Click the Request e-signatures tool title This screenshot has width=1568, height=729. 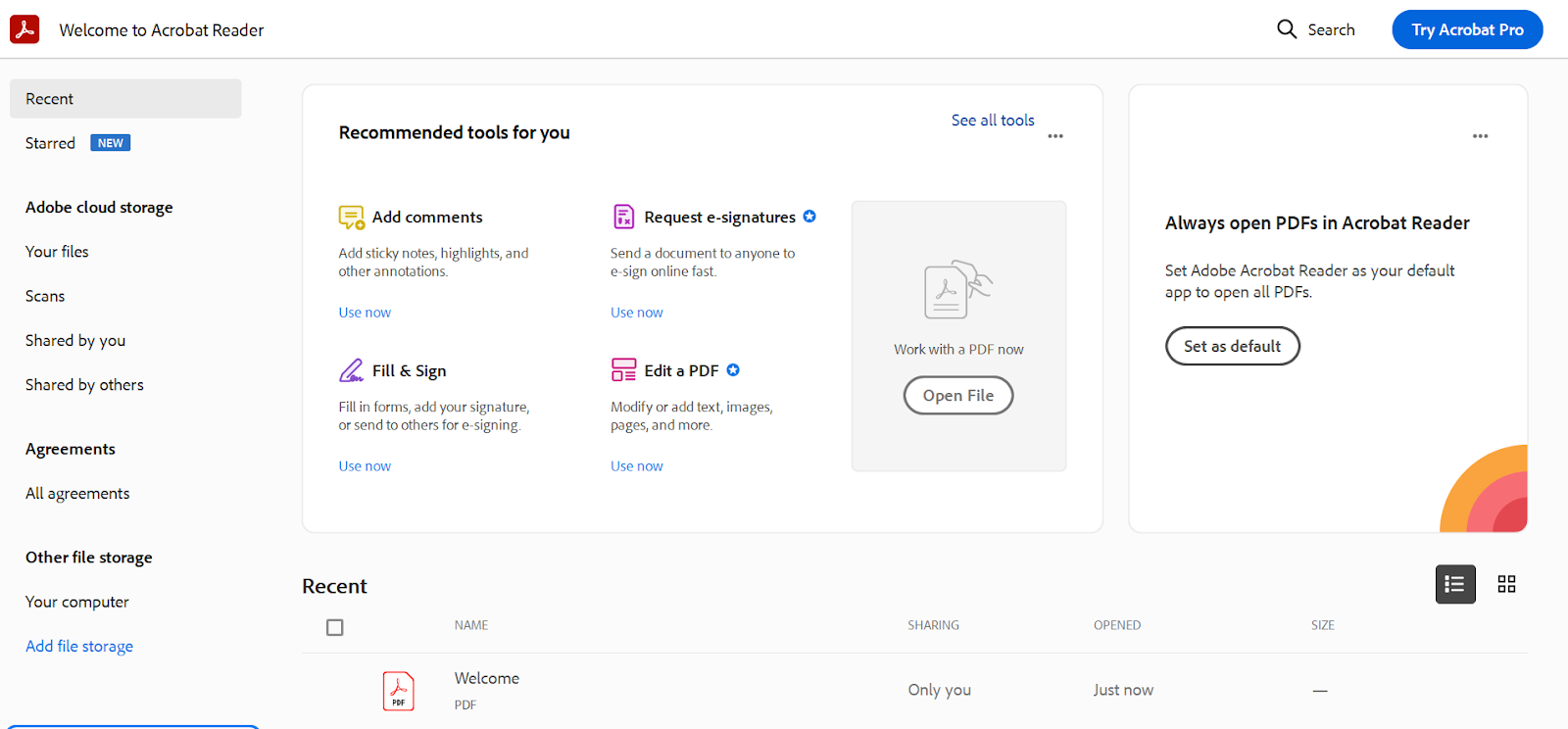coord(720,217)
